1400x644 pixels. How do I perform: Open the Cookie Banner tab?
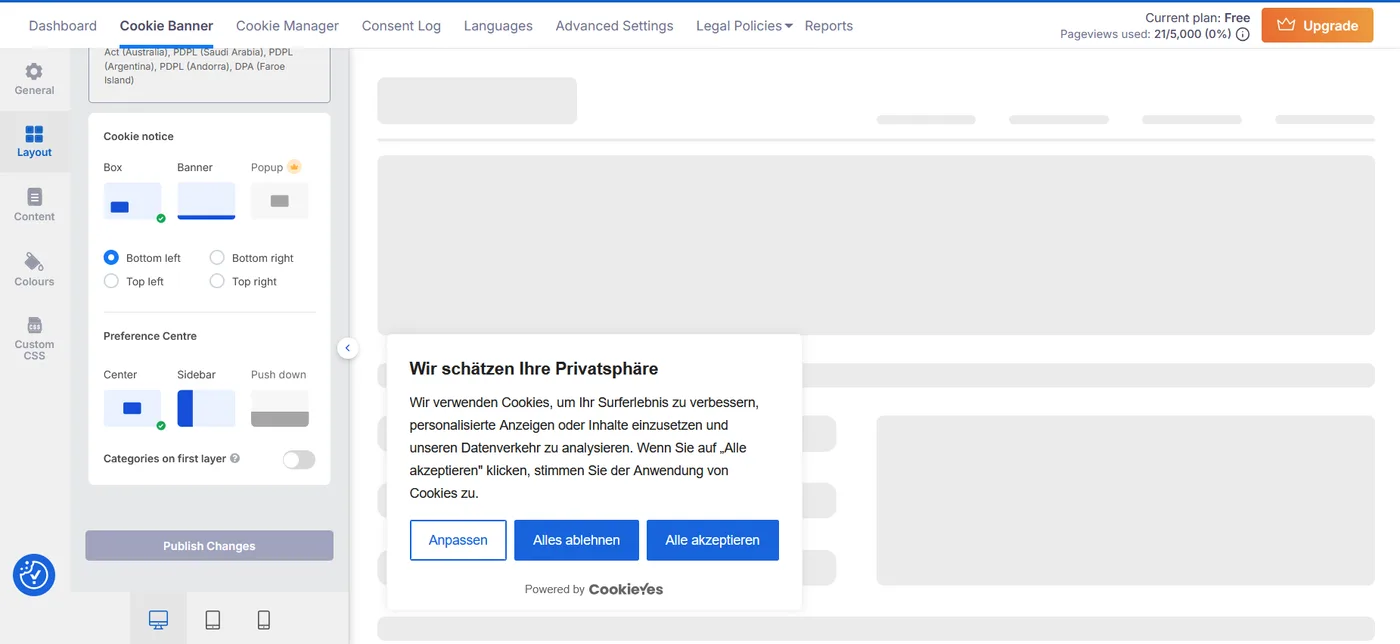(167, 26)
